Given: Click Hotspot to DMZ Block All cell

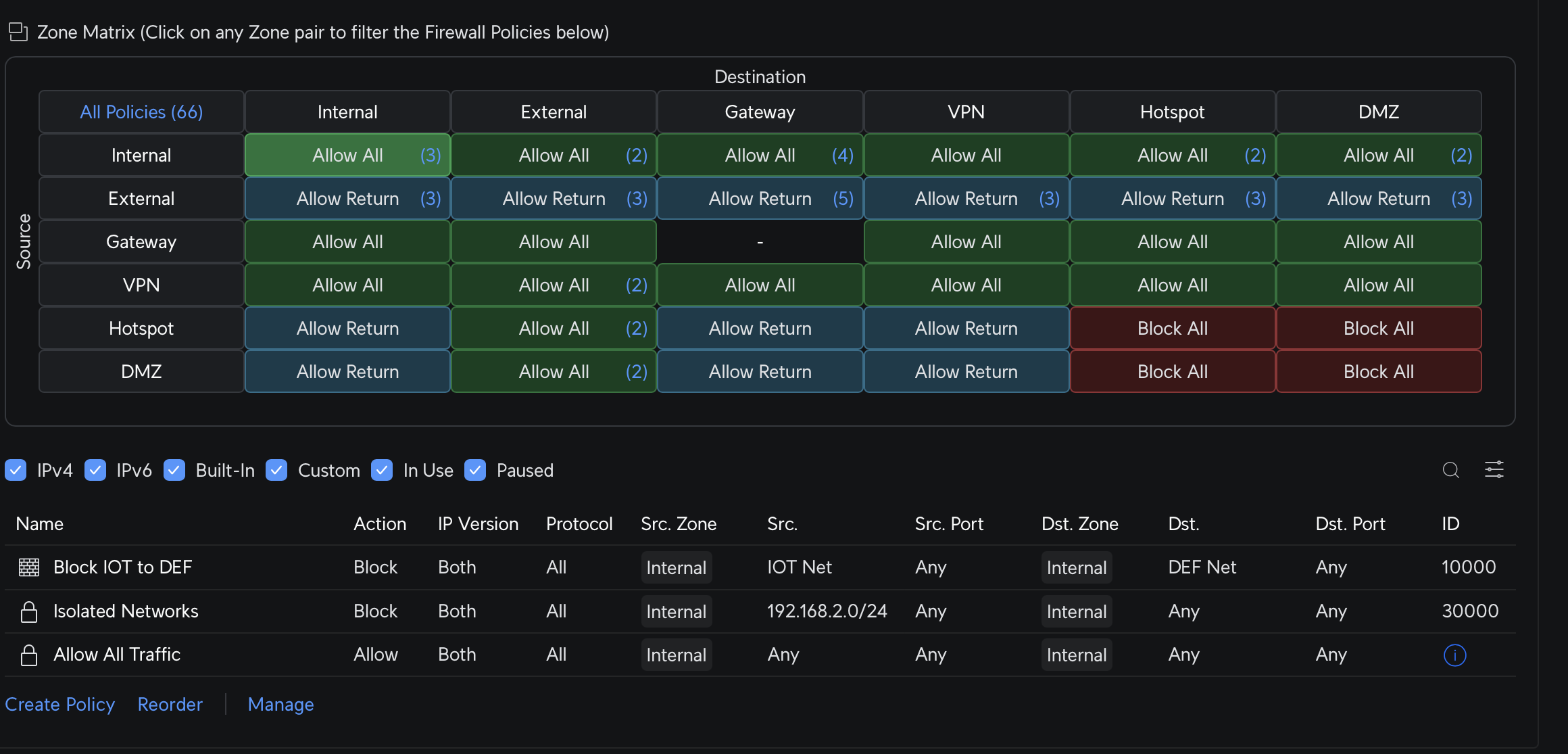Looking at the screenshot, I should 1378,329.
